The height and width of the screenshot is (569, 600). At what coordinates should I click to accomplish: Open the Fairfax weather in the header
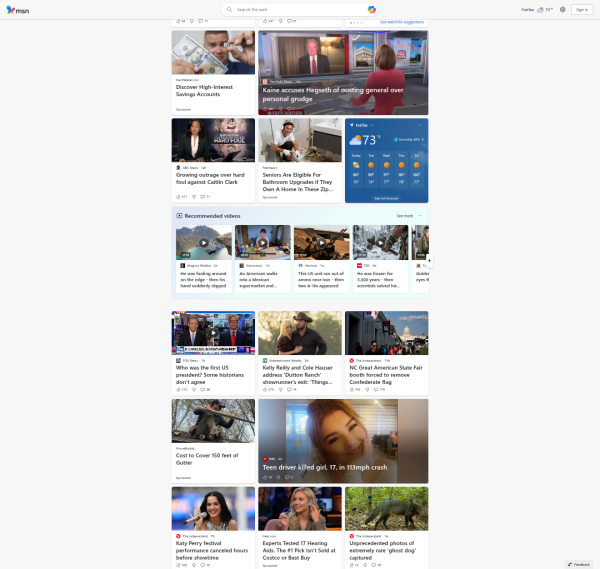537,10
